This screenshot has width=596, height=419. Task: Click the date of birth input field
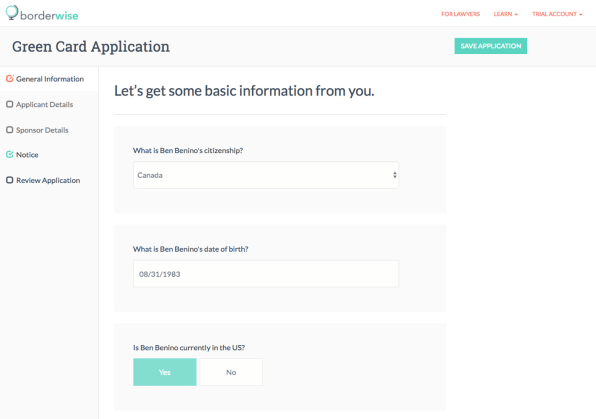[266, 274]
